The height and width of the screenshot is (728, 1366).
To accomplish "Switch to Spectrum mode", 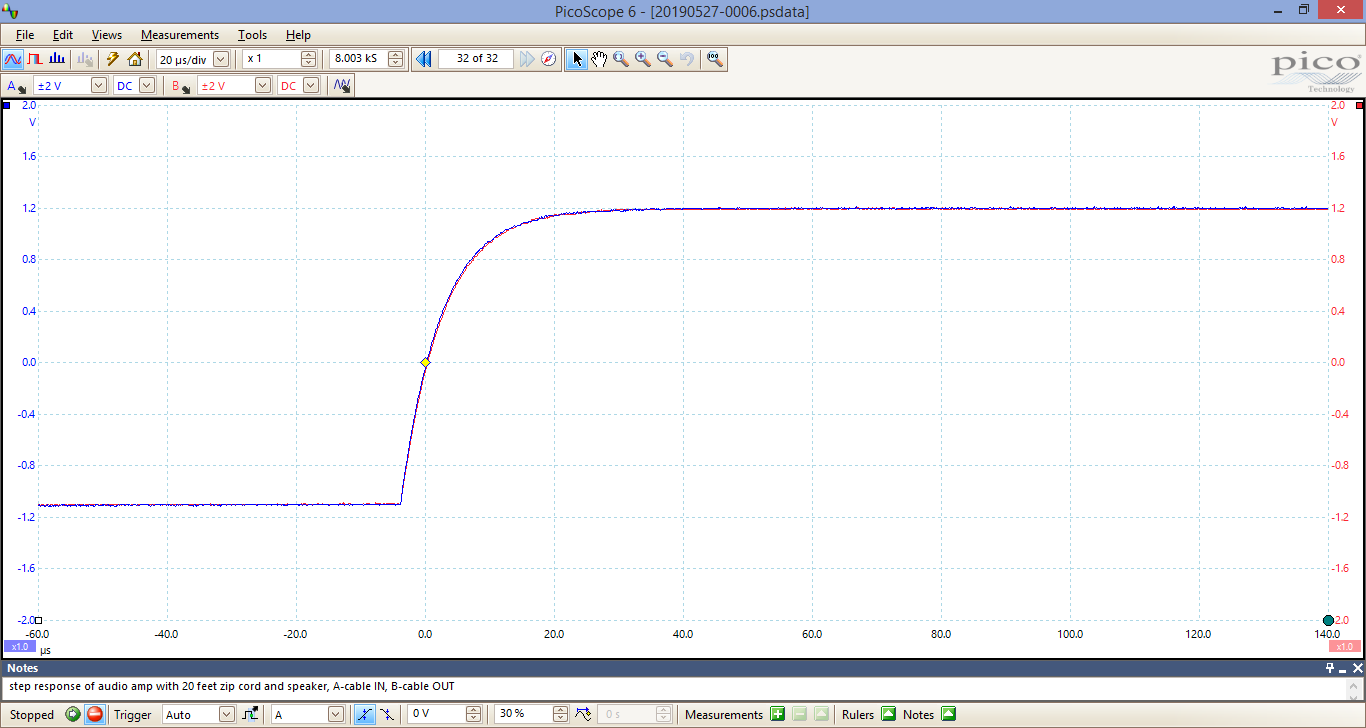I will click(57, 59).
